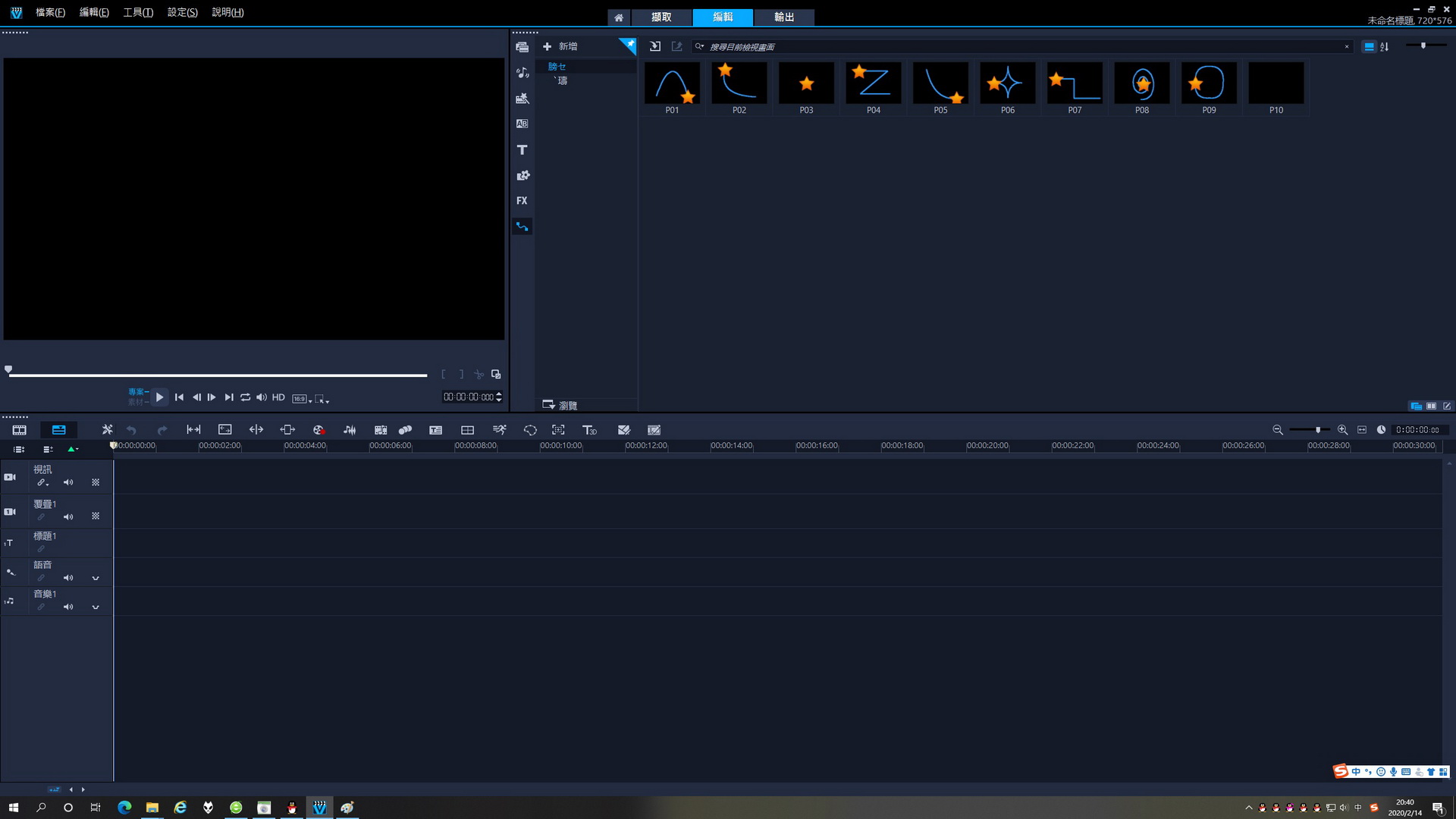Viewport: 1456px width, 819px height.
Task: Click the 瀏覽 browse button
Action: pyautogui.click(x=560, y=405)
